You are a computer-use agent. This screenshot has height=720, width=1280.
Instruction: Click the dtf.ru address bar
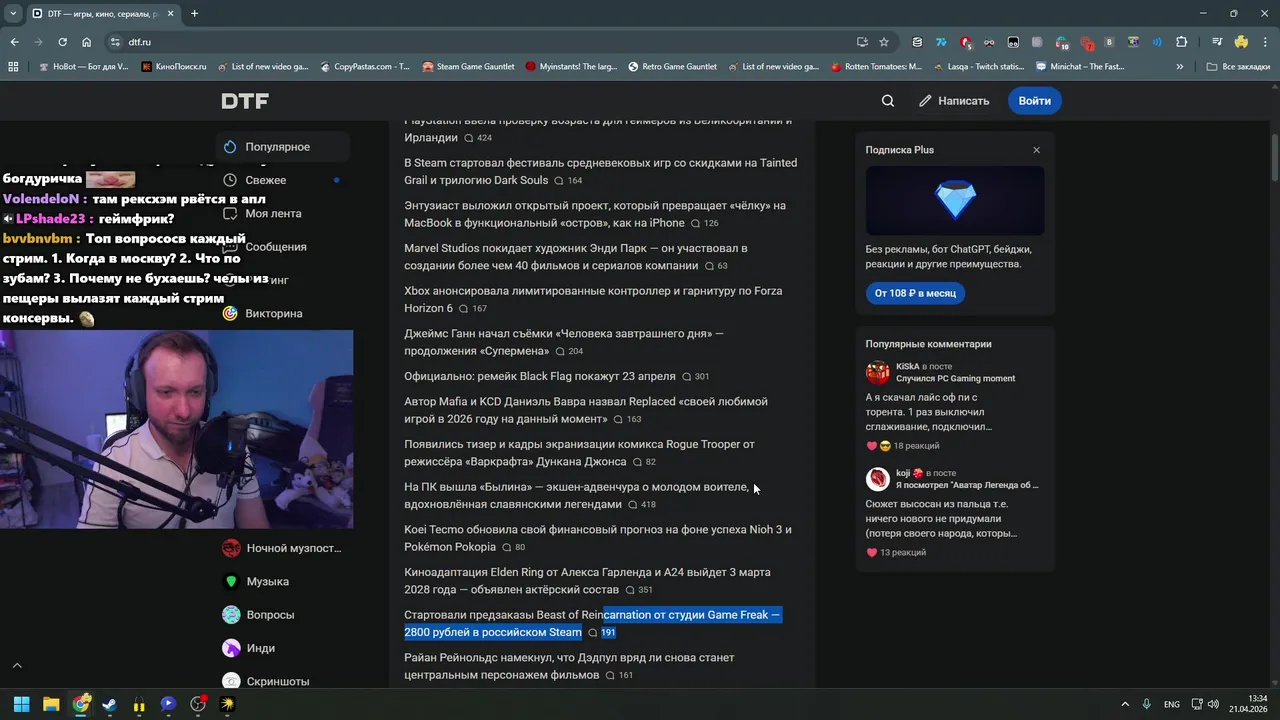[x=480, y=42]
